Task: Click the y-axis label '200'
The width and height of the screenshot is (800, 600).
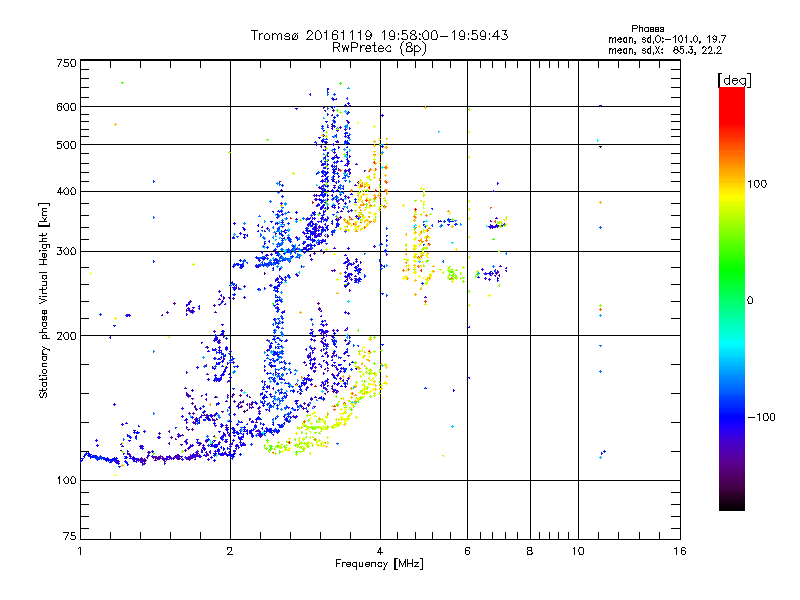Action: tap(66, 336)
